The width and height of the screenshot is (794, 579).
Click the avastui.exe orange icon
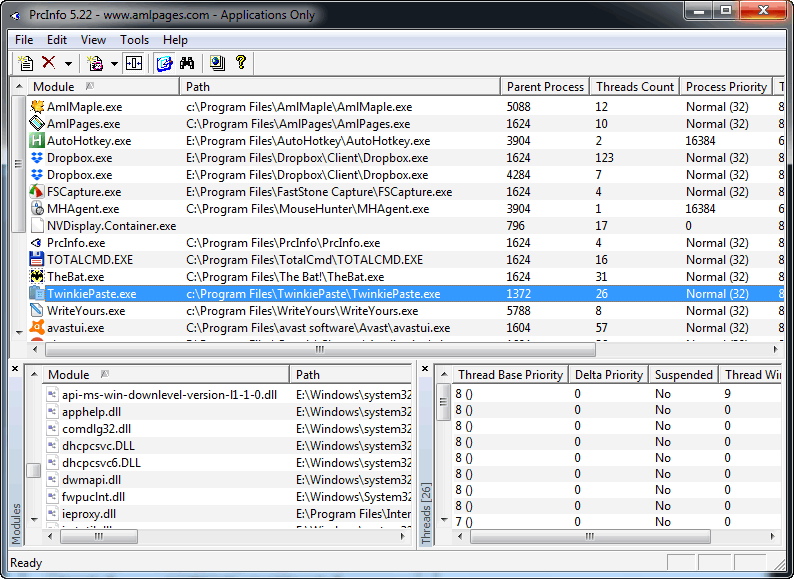click(x=37, y=328)
